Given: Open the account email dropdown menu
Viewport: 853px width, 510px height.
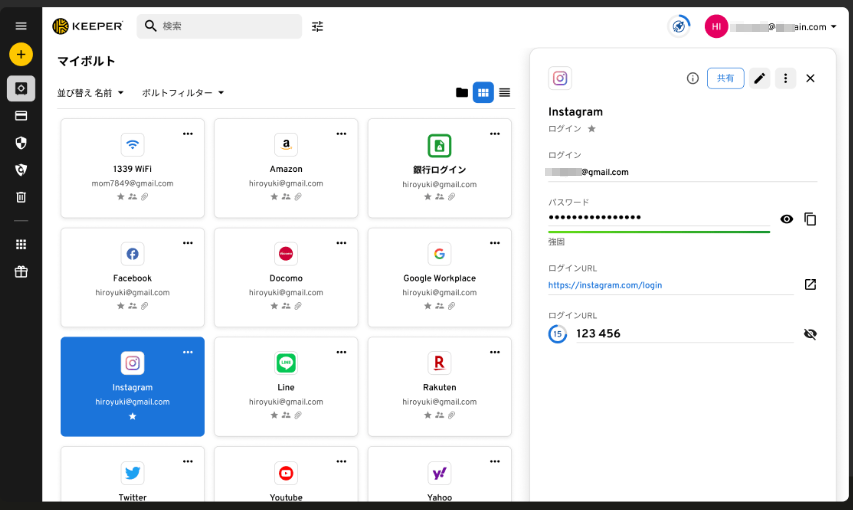Looking at the screenshot, I should (834, 27).
